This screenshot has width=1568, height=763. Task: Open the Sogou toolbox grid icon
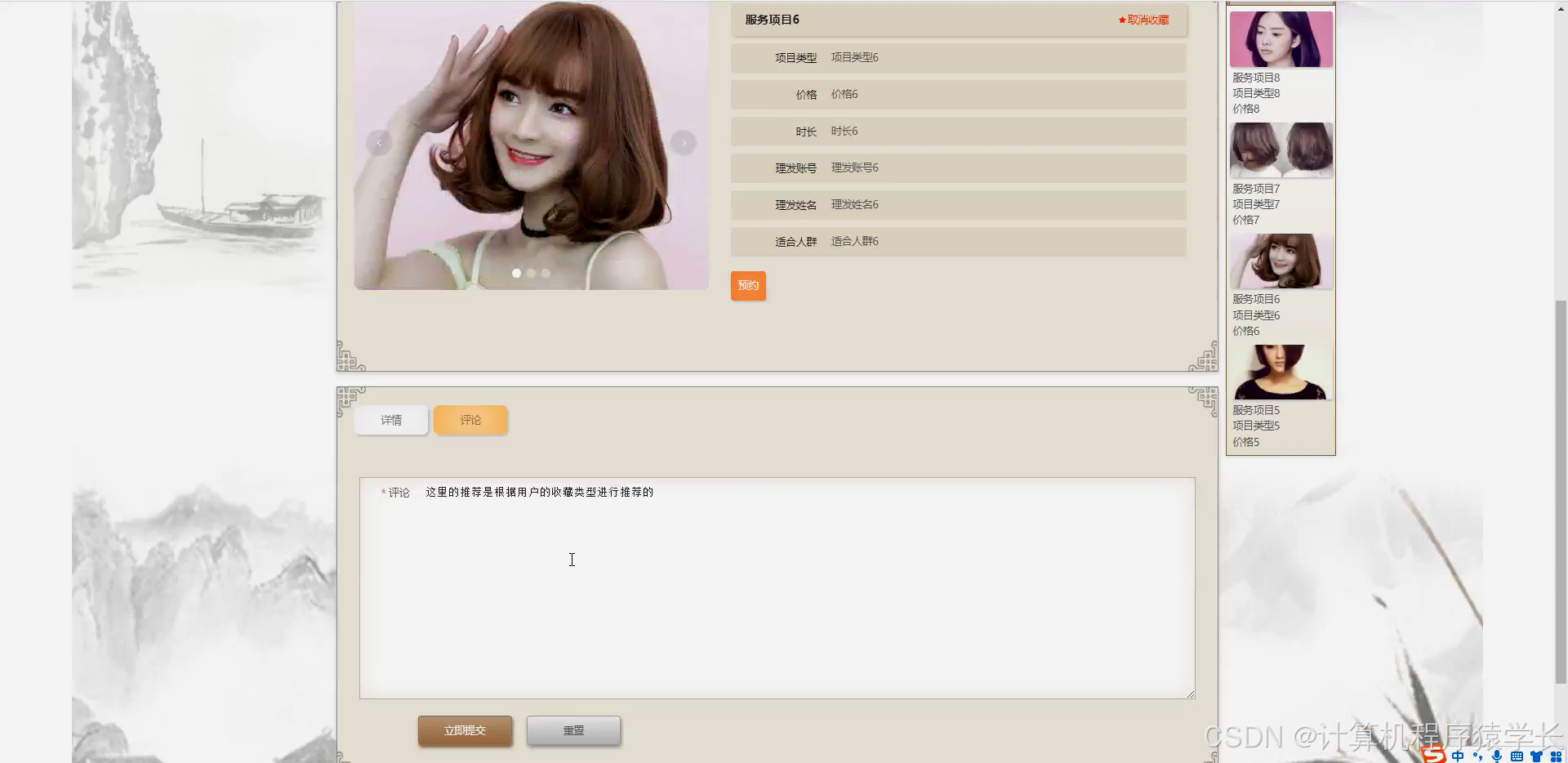1557,756
